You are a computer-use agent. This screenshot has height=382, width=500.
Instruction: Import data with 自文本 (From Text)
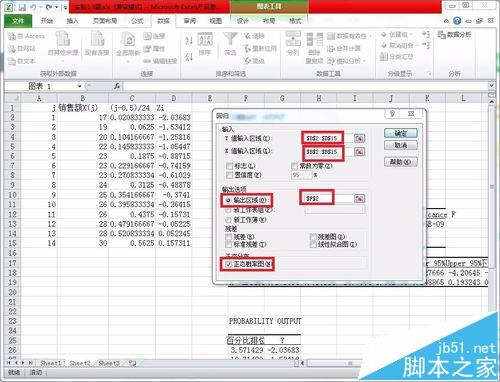pyautogui.click(x=22, y=61)
